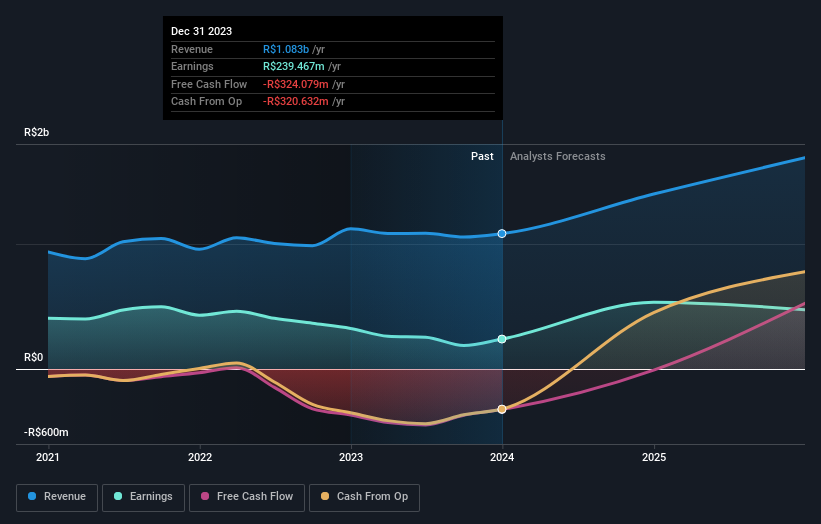Click the -R$324.079m free cash flow value
Screen dimensions: 821x524
(296, 84)
